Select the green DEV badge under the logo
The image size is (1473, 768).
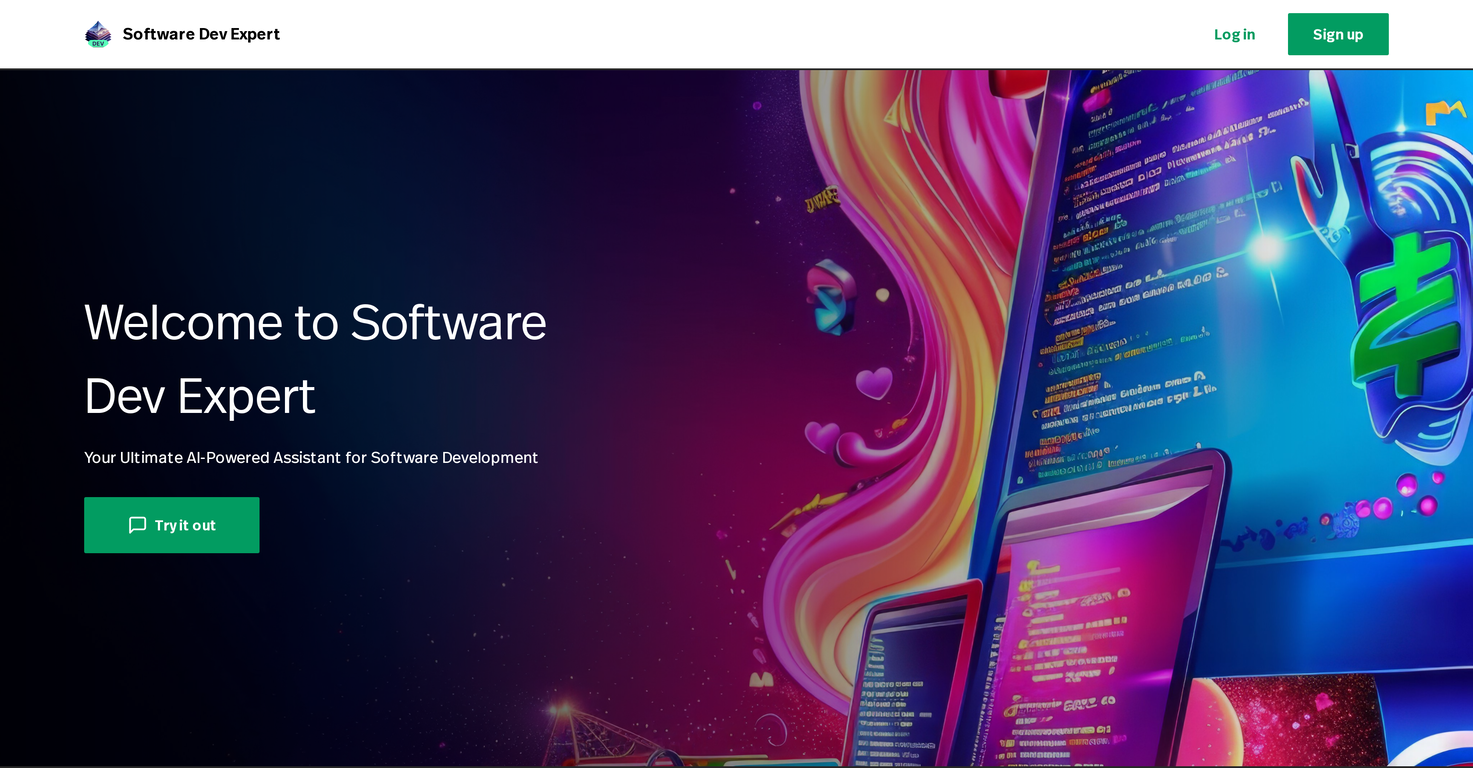98,43
